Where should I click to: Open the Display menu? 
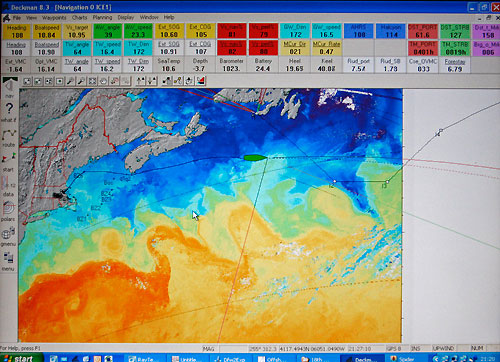pos(126,17)
